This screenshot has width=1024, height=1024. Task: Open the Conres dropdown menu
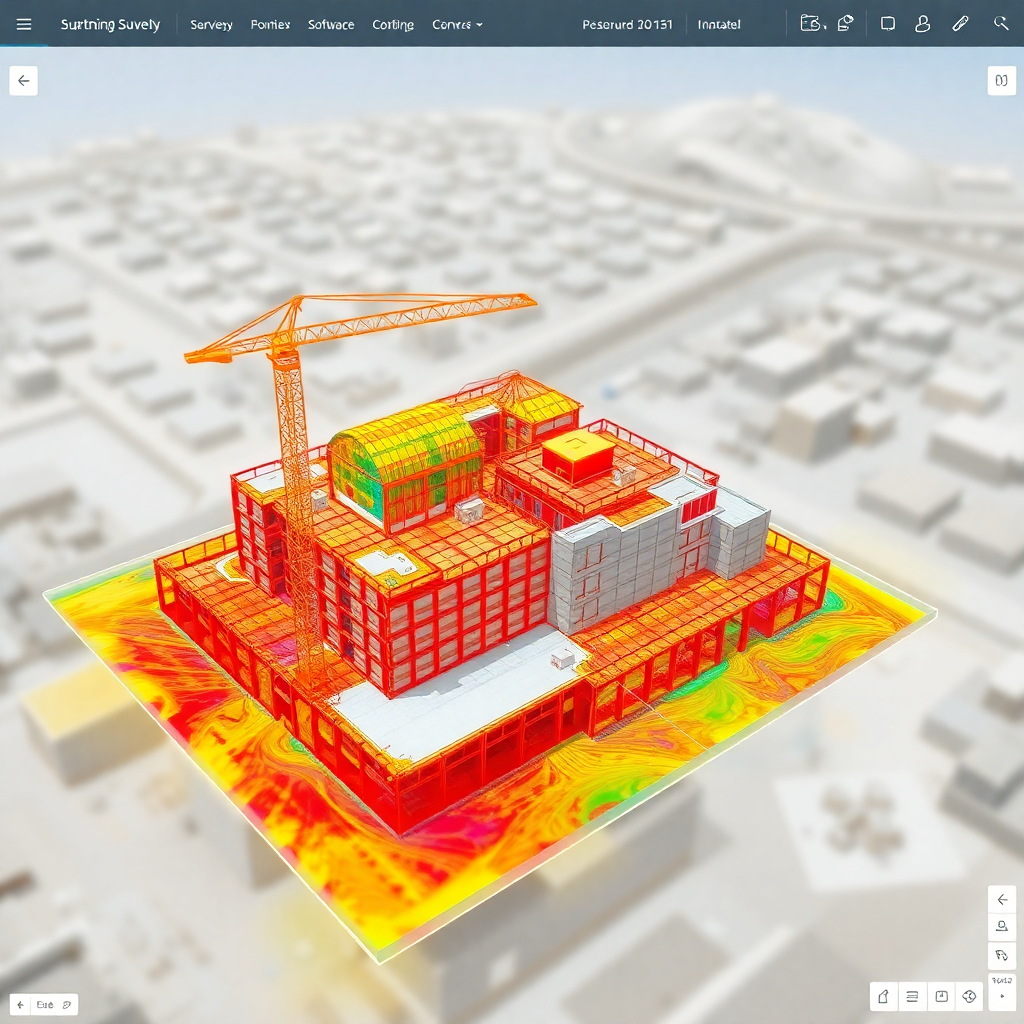pyautogui.click(x=456, y=24)
